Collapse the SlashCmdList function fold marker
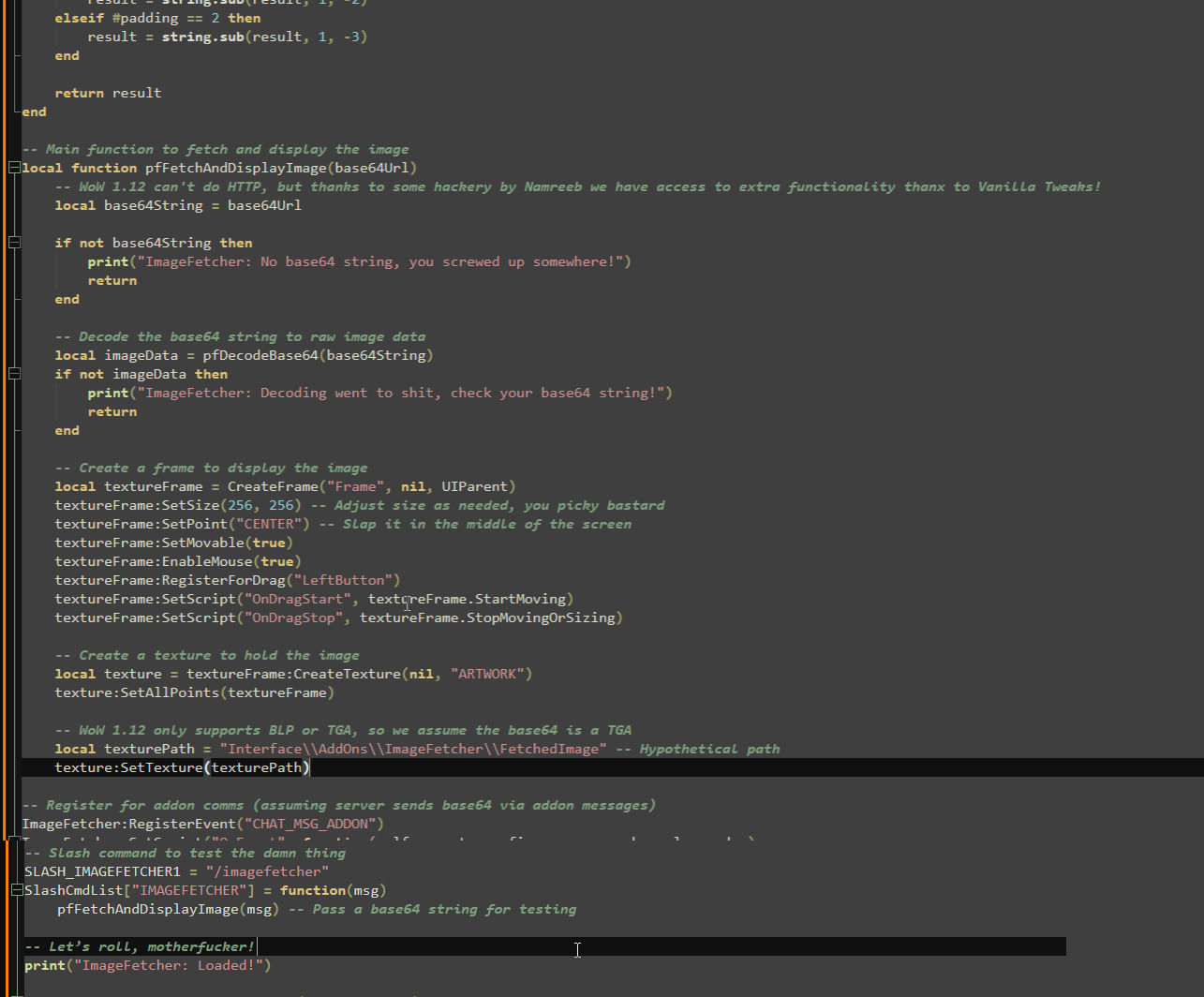 pos(17,890)
